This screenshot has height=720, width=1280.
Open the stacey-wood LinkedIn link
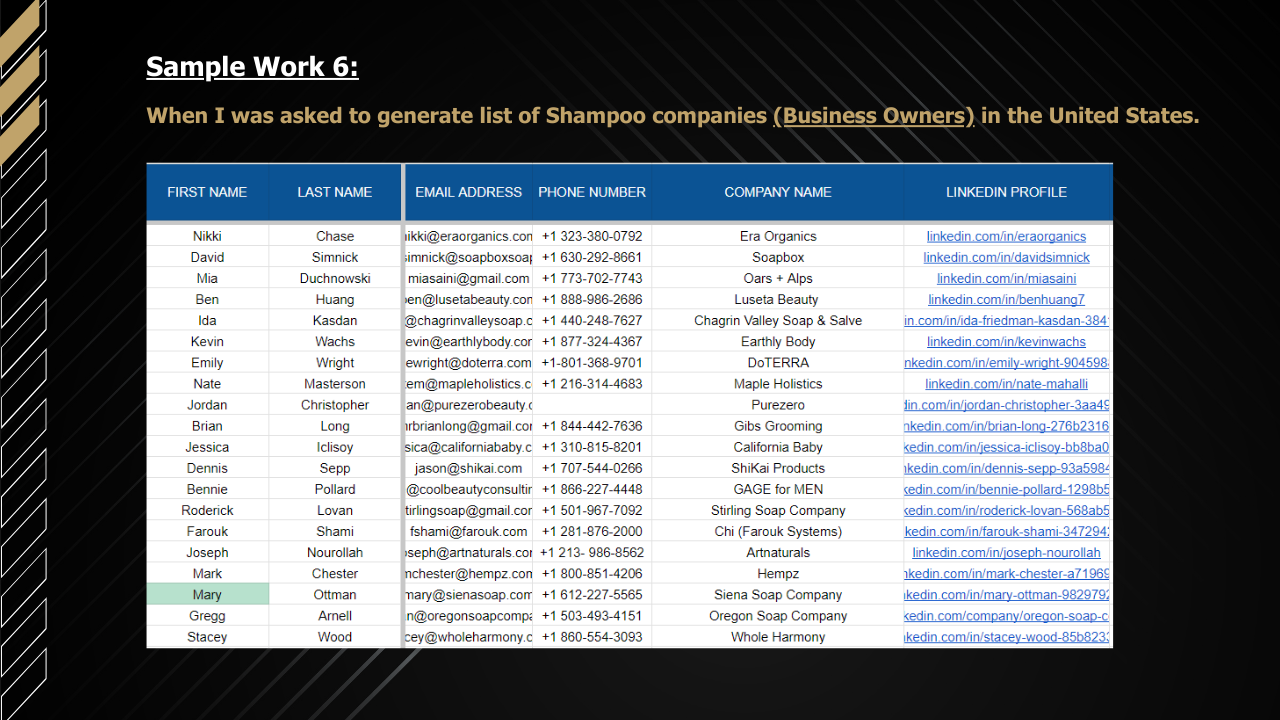[x=1007, y=637]
